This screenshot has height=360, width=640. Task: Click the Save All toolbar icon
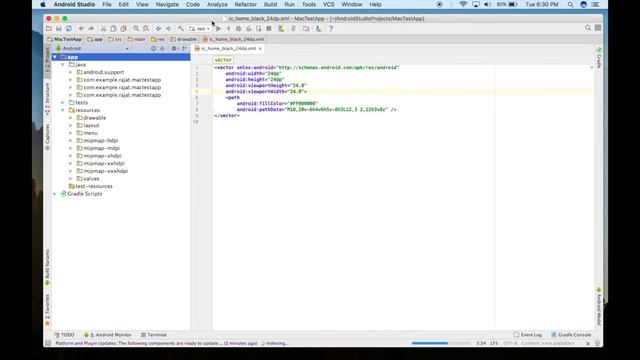(x=59, y=29)
